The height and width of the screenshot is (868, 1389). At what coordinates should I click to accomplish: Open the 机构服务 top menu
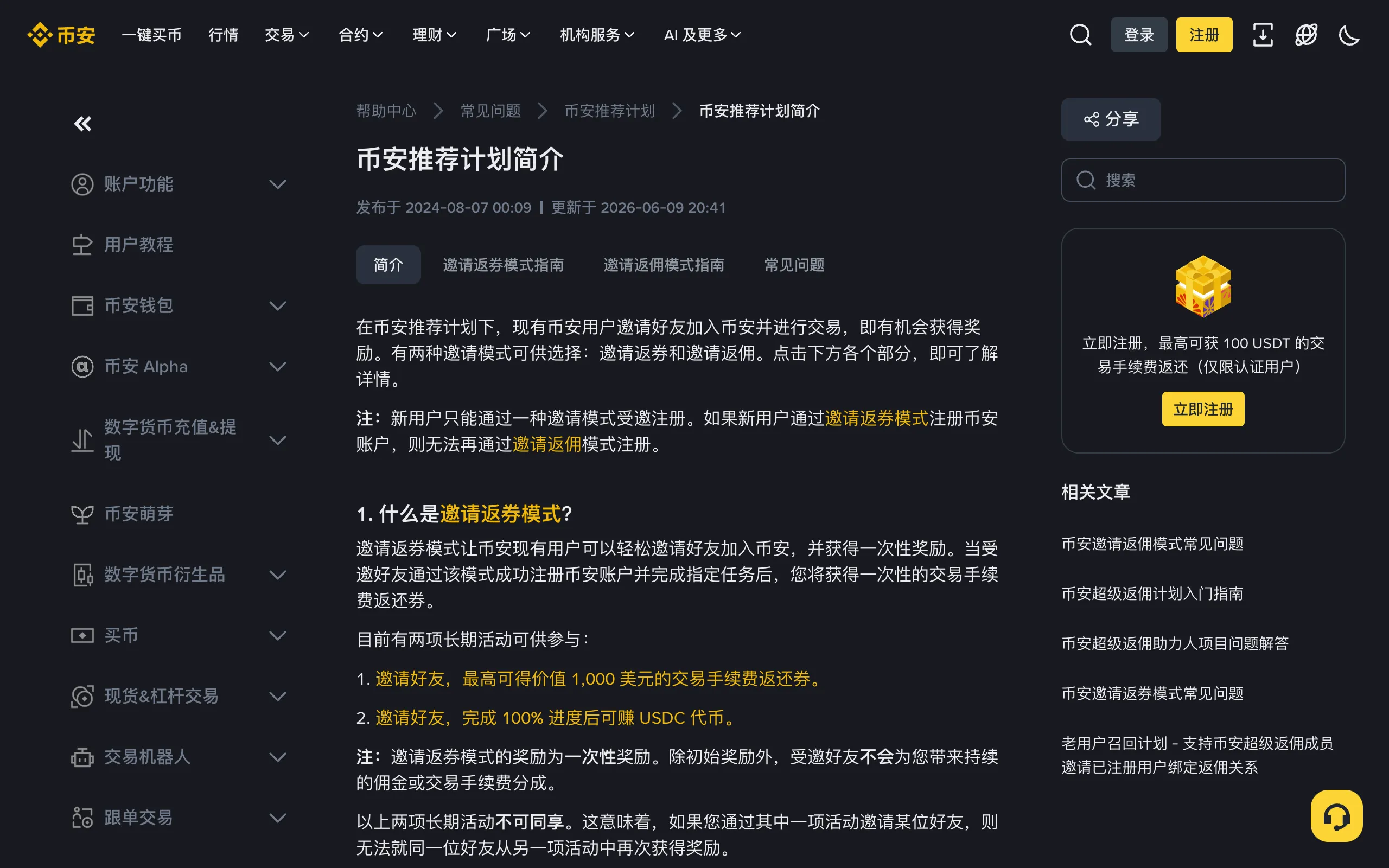click(x=597, y=35)
